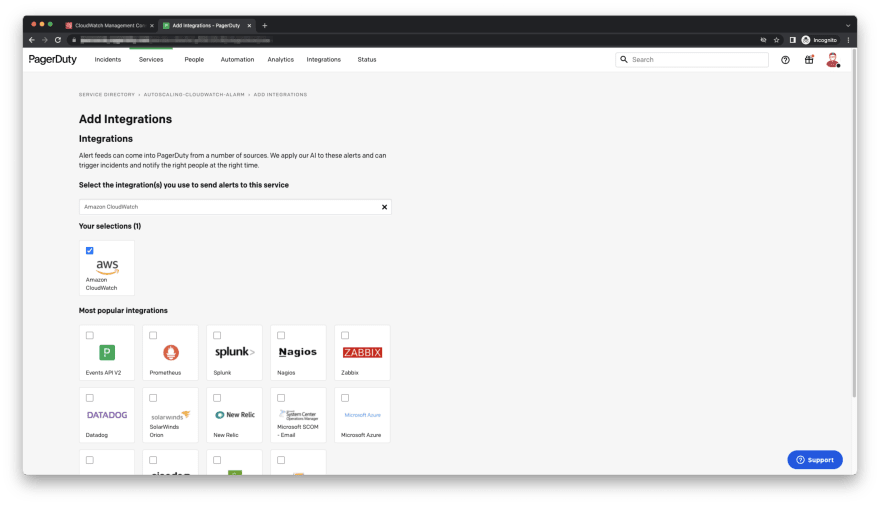Check the New Relic checkbox
The image size is (880, 505).
(217, 398)
